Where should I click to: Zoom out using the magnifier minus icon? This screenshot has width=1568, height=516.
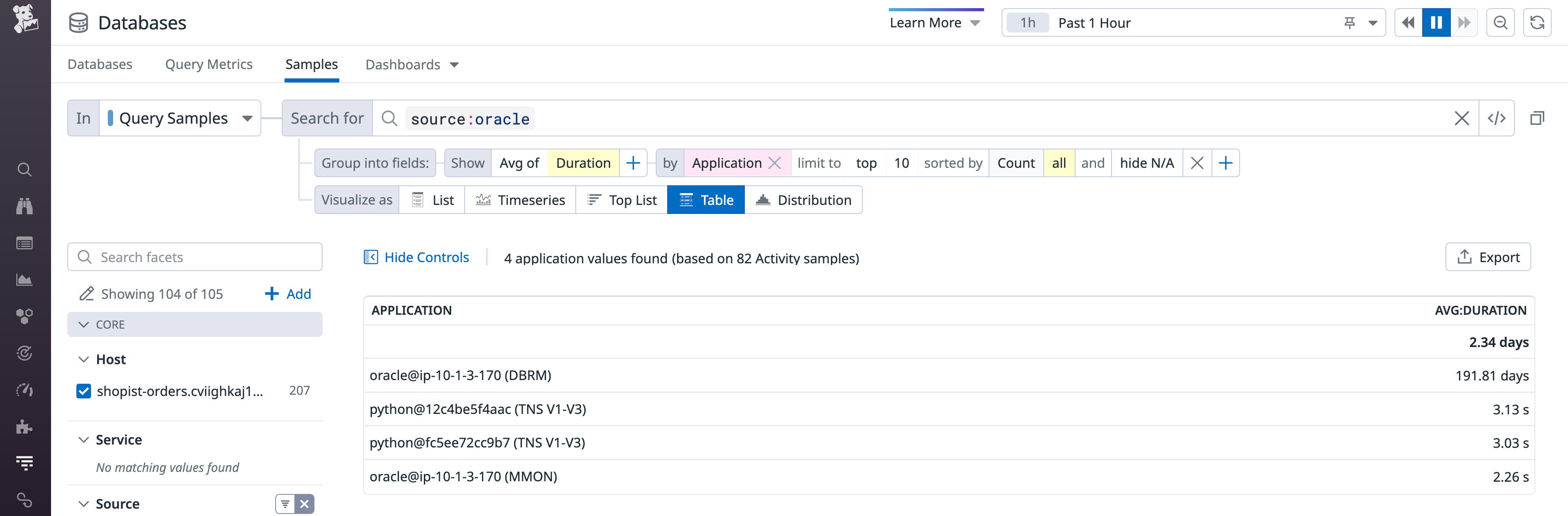click(1501, 22)
